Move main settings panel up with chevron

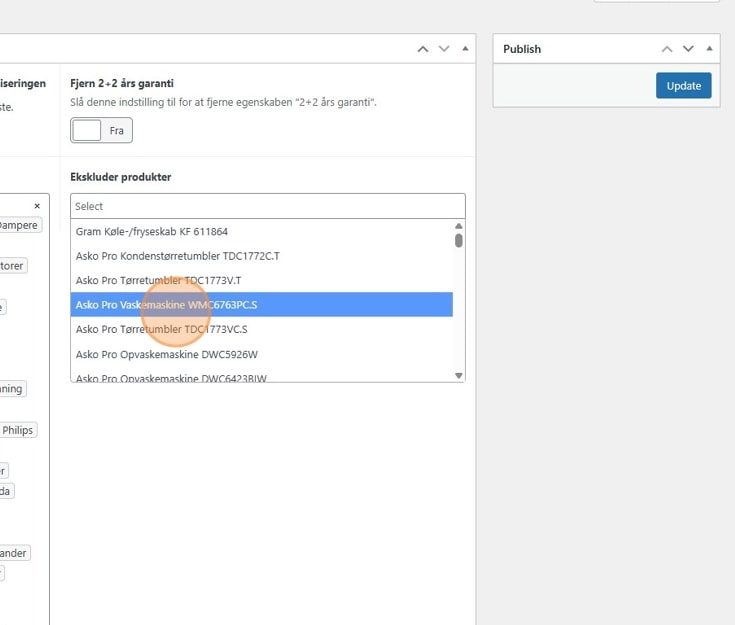[x=422, y=49]
